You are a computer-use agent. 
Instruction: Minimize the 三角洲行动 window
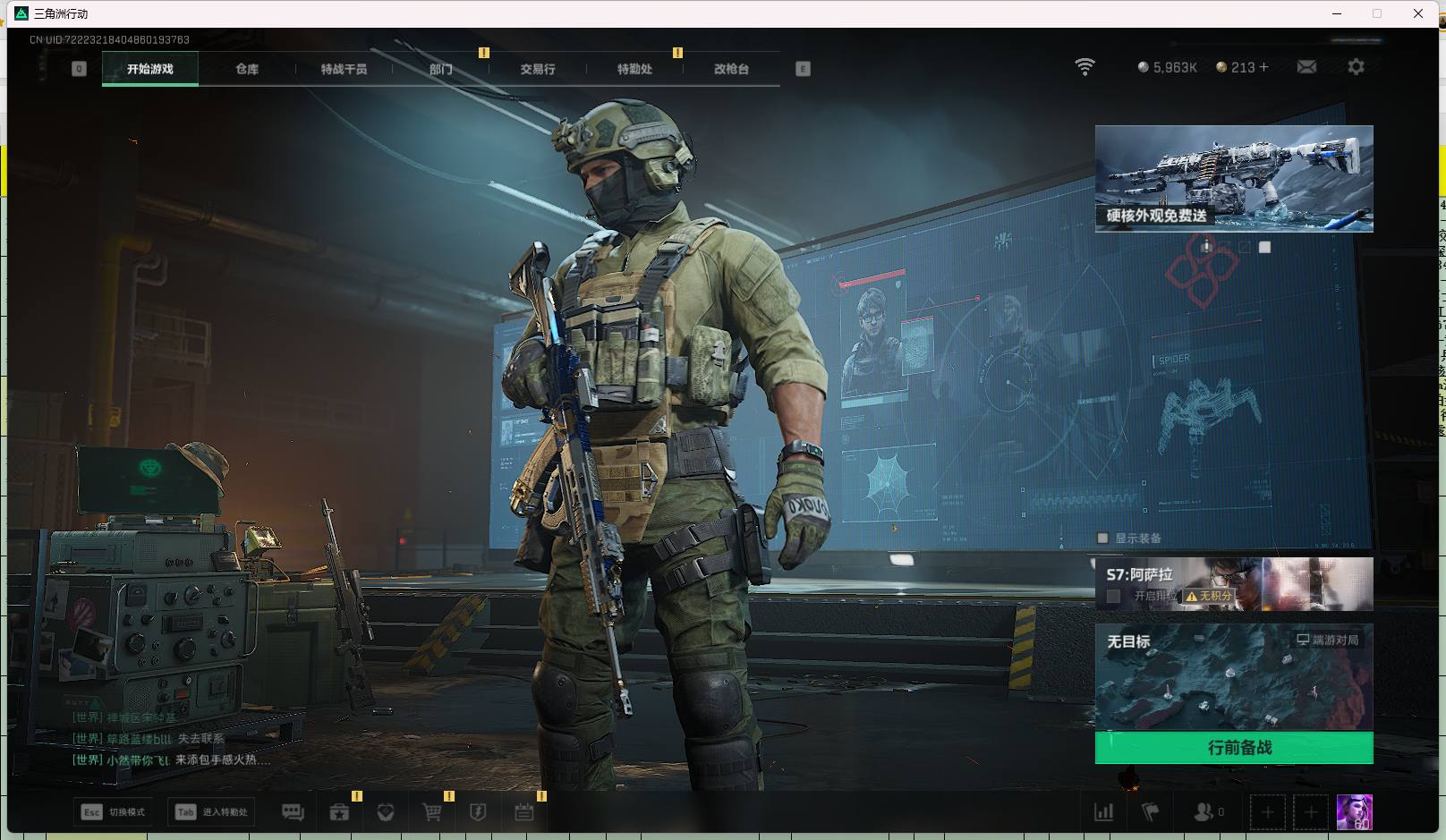coord(1337,13)
